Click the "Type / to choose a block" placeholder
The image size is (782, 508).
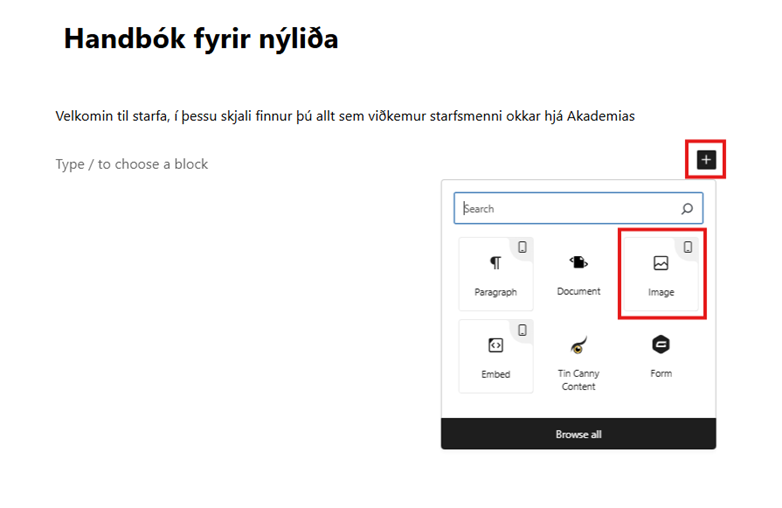pyautogui.click(x=132, y=164)
